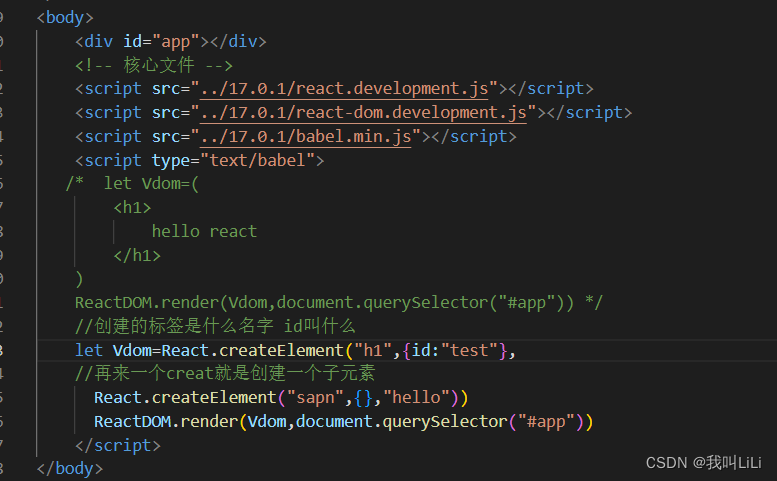Click the commented opening h1 tag
777x481 pixels.
point(132,208)
